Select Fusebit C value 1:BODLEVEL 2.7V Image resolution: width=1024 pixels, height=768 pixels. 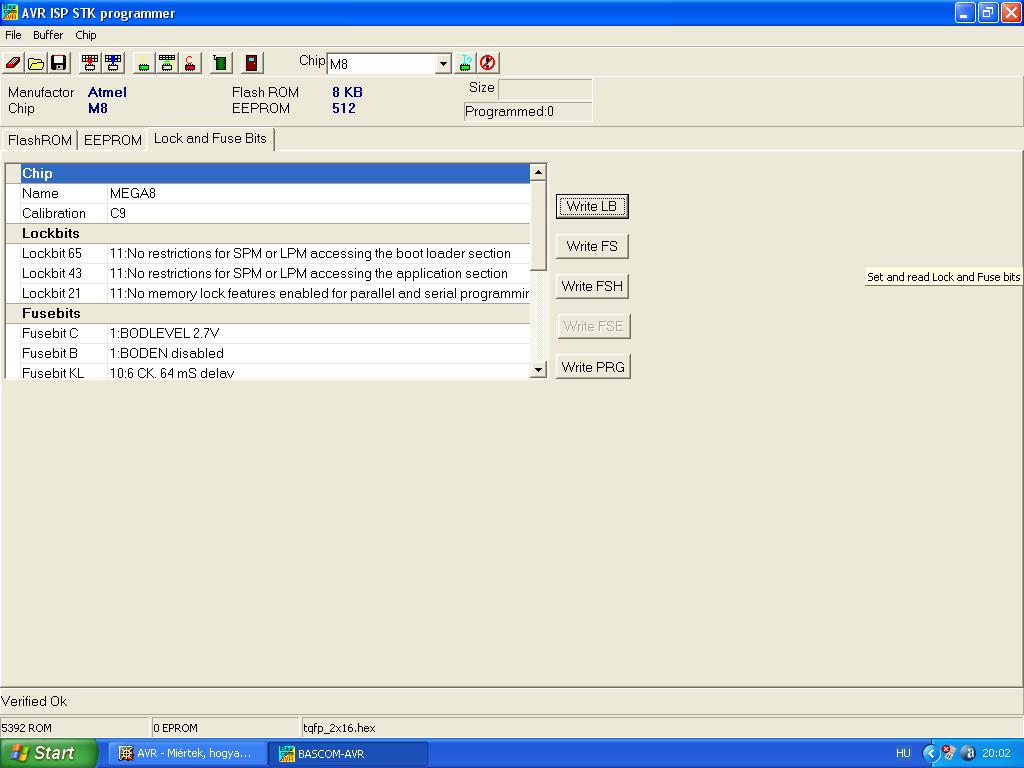tap(319, 334)
